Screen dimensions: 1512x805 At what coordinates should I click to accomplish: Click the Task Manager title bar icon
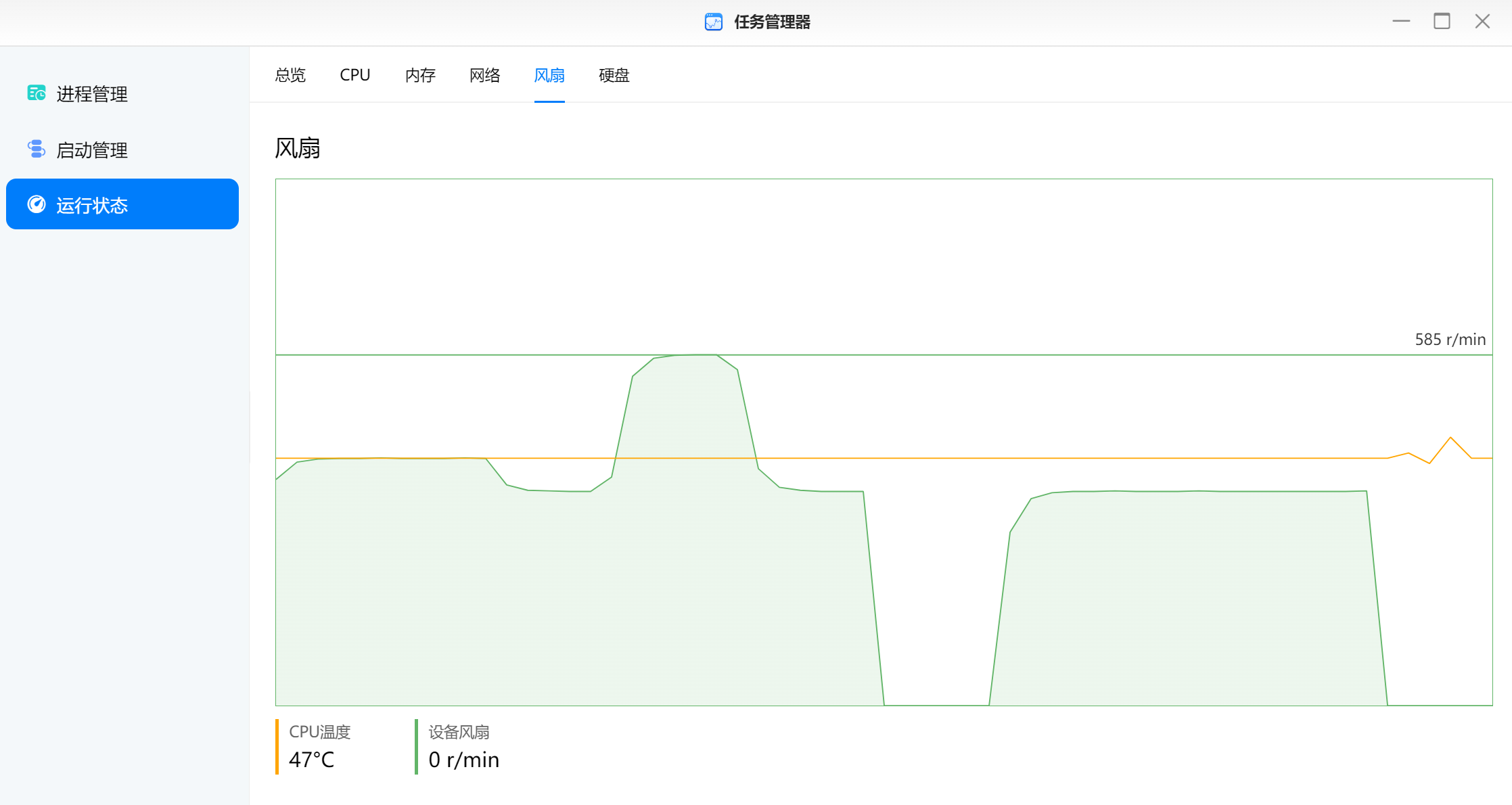tap(713, 22)
